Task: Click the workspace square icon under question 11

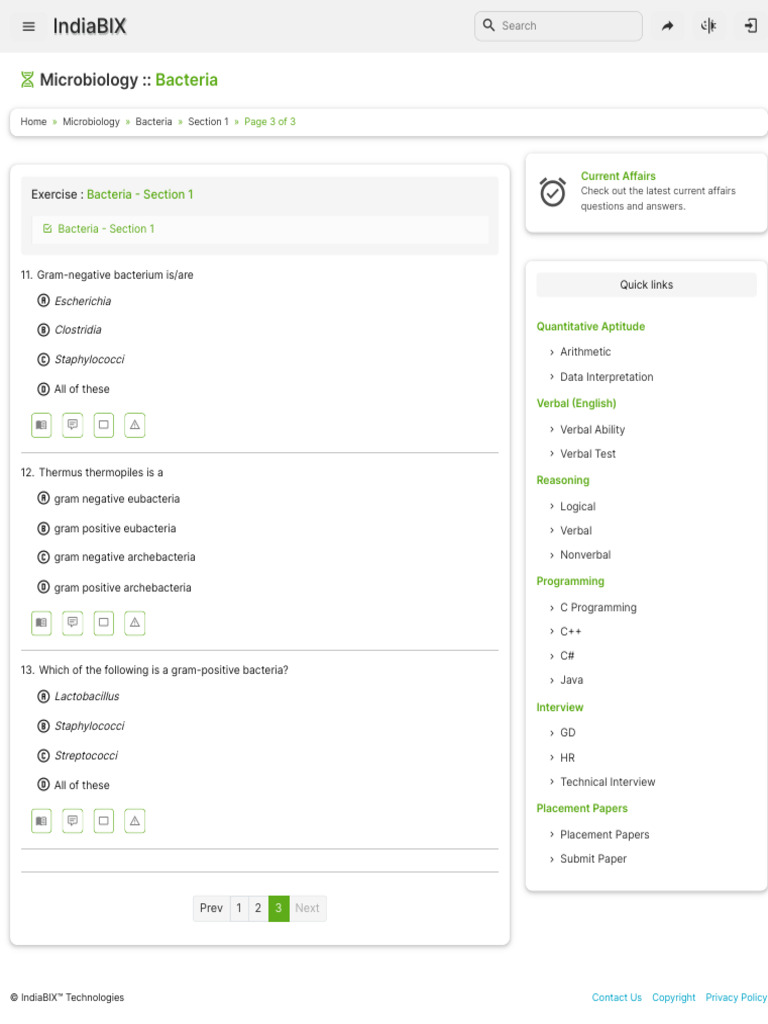Action: (103, 425)
